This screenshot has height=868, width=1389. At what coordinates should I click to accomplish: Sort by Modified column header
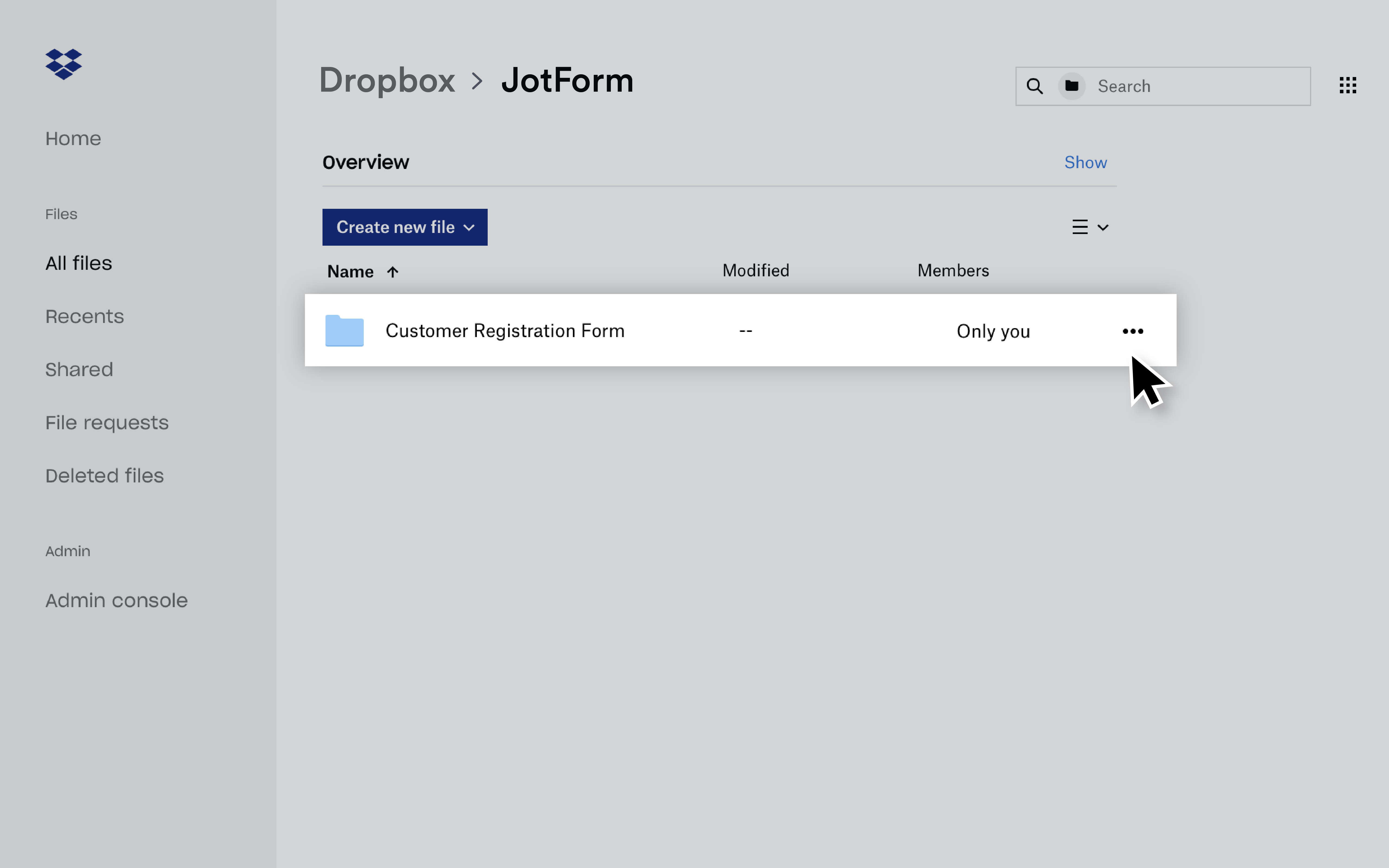click(x=755, y=270)
